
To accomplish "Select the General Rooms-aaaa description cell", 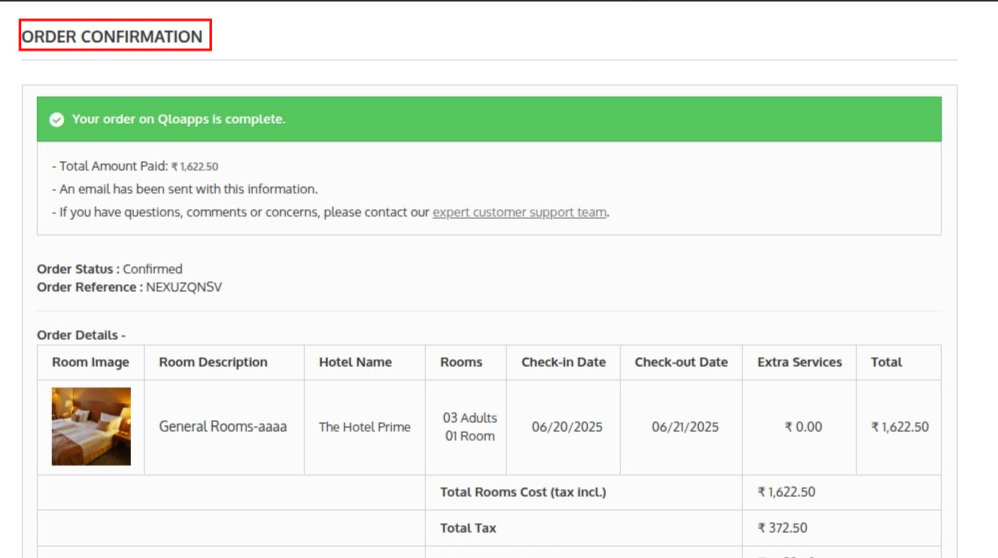I will pos(223,427).
